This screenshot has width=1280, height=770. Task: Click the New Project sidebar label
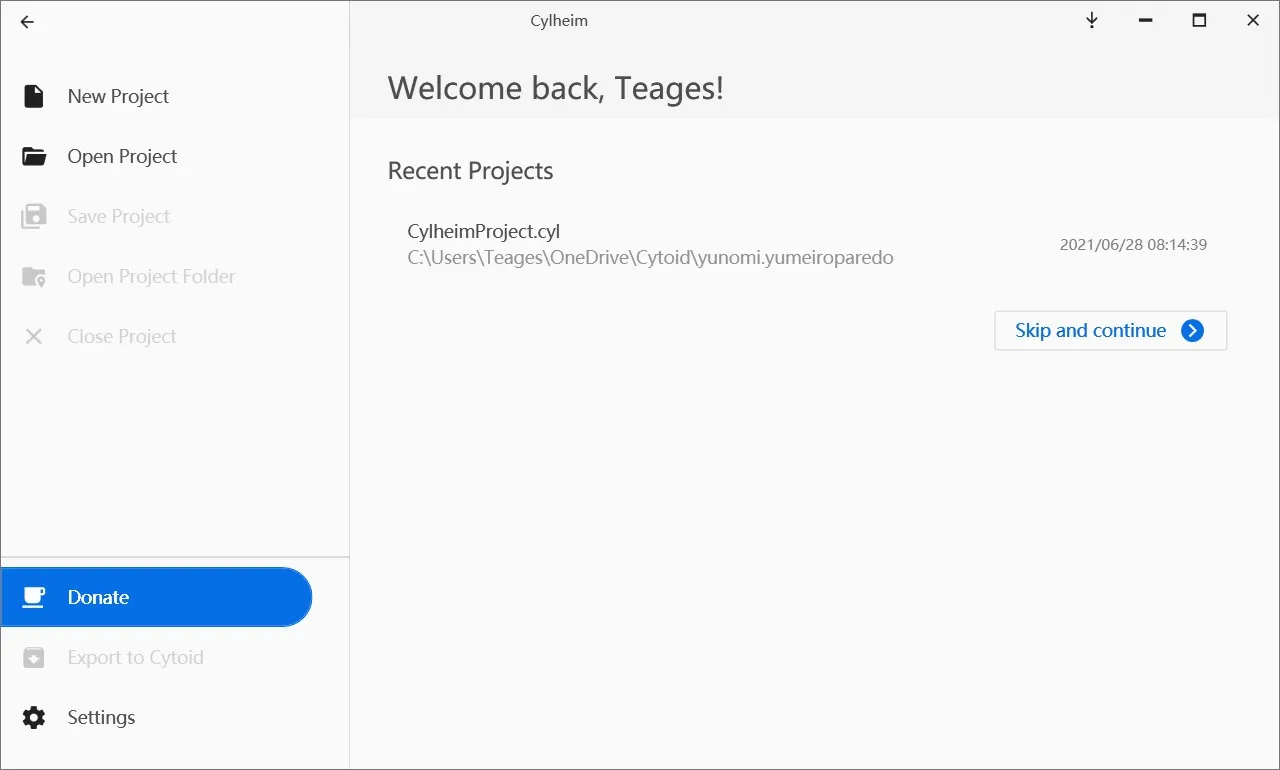pos(118,95)
